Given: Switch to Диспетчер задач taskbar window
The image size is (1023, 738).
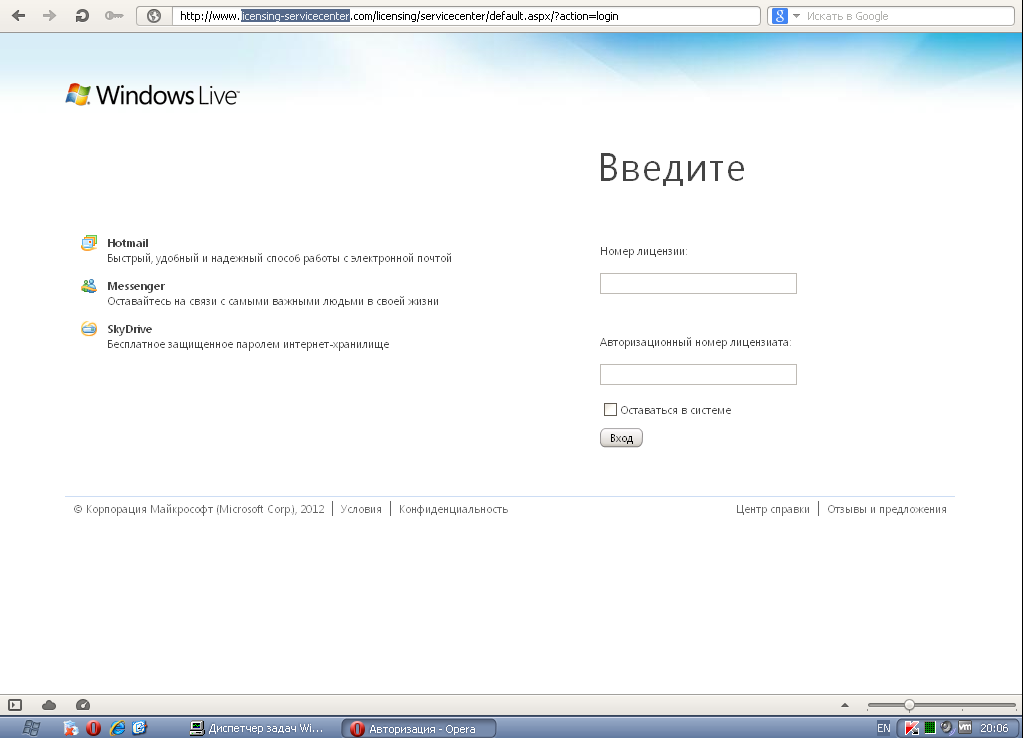Looking at the screenshot, I should (x=256, y=728).
